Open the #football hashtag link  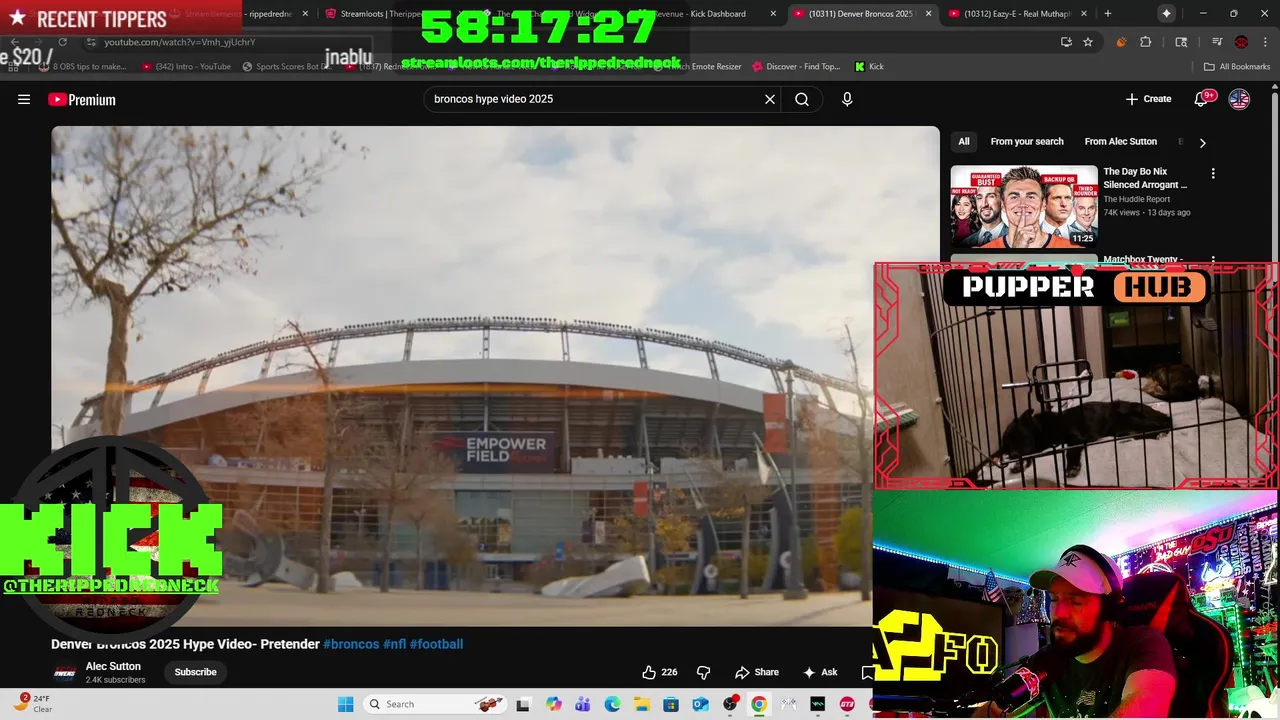[x=436, y=644]
